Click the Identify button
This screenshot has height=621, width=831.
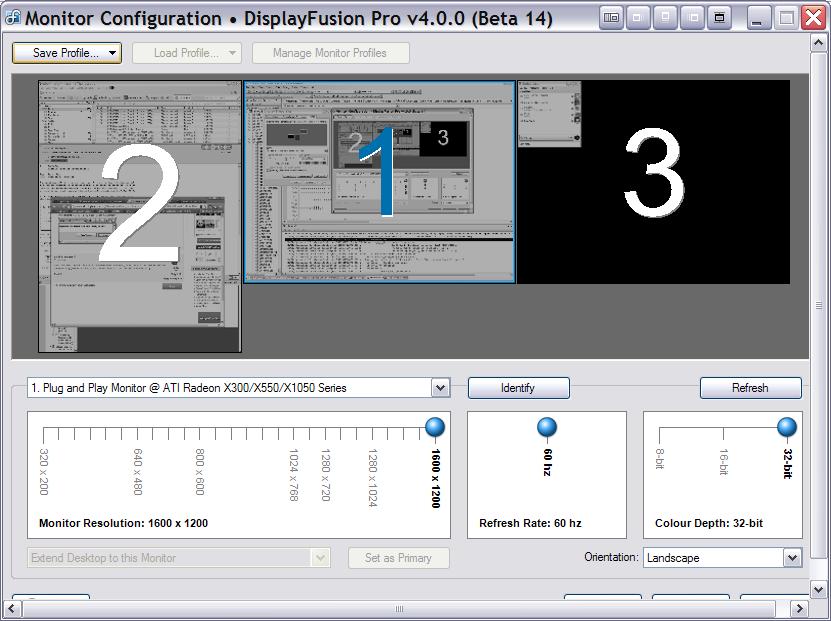(518, 388)
